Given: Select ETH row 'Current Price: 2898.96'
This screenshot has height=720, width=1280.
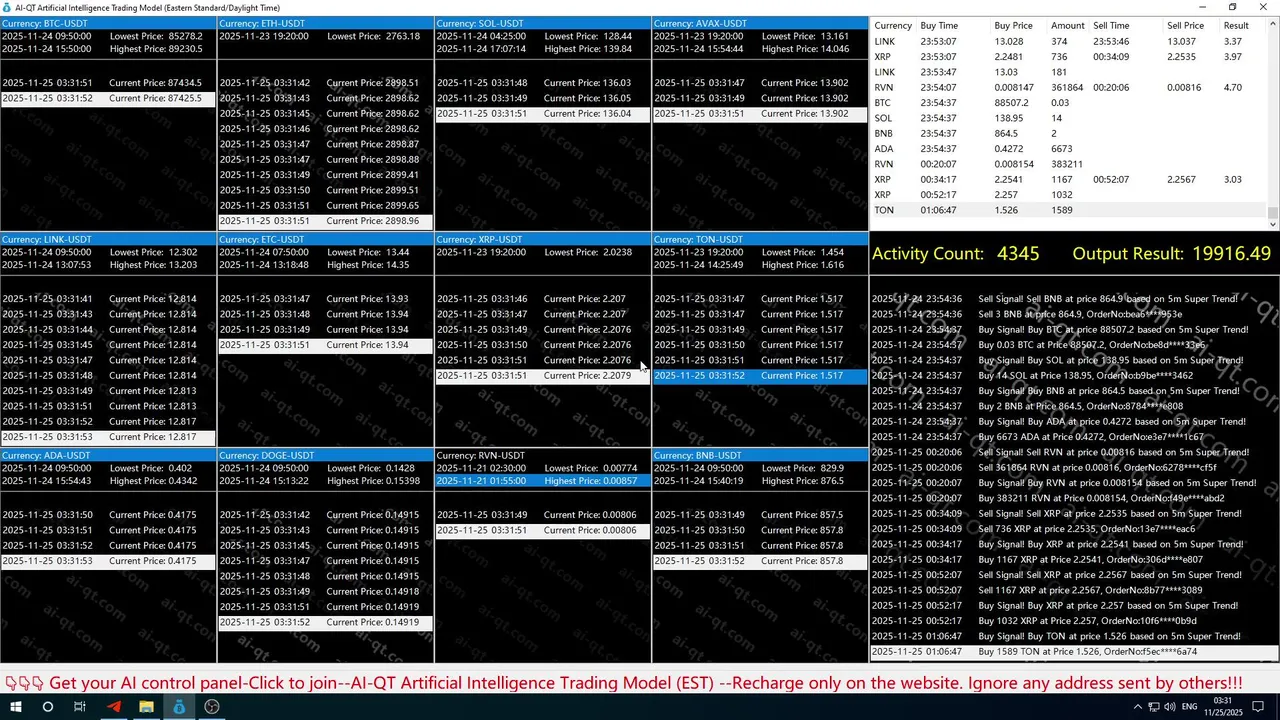Looking at the screenshot, I should pos(325,221).
